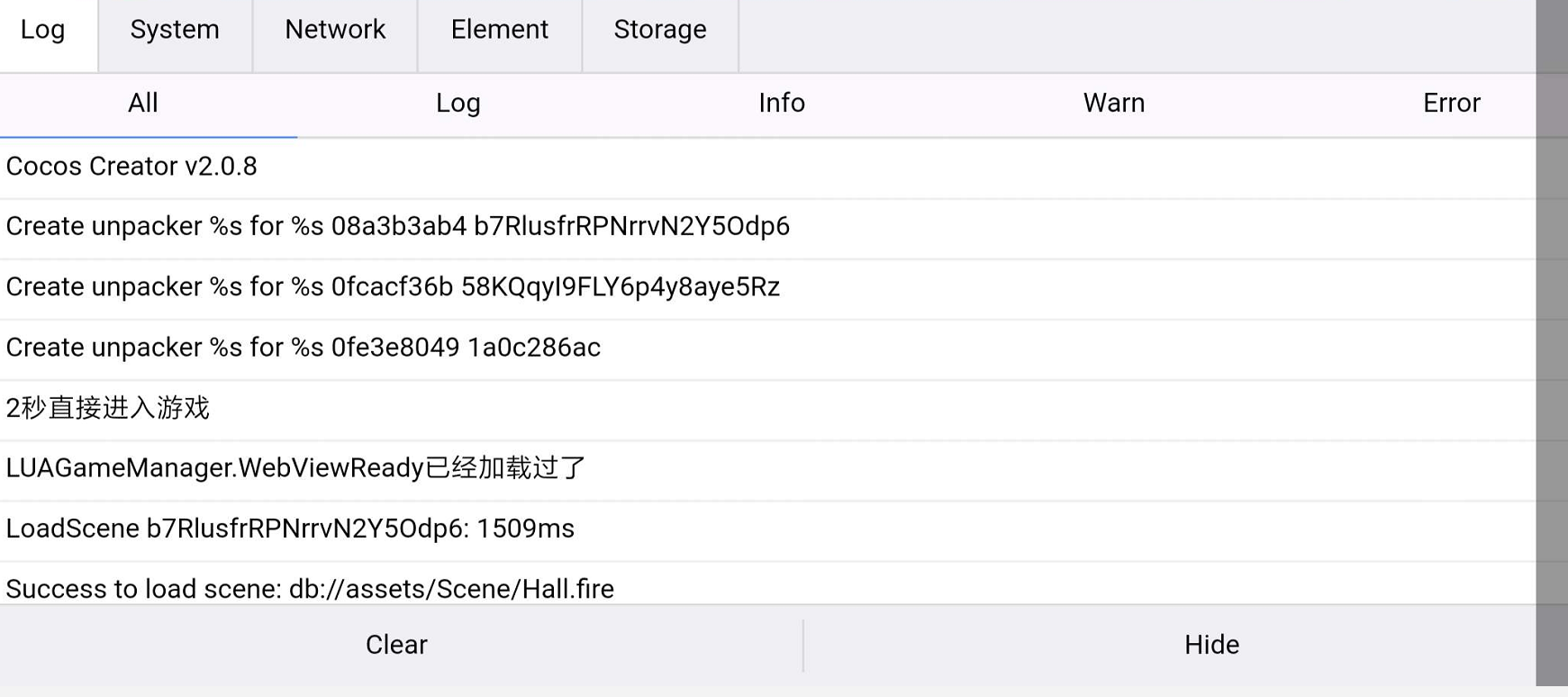Hide the console panel
The height and width of the screenshot is (697, 1568).
coord(1211,645)
